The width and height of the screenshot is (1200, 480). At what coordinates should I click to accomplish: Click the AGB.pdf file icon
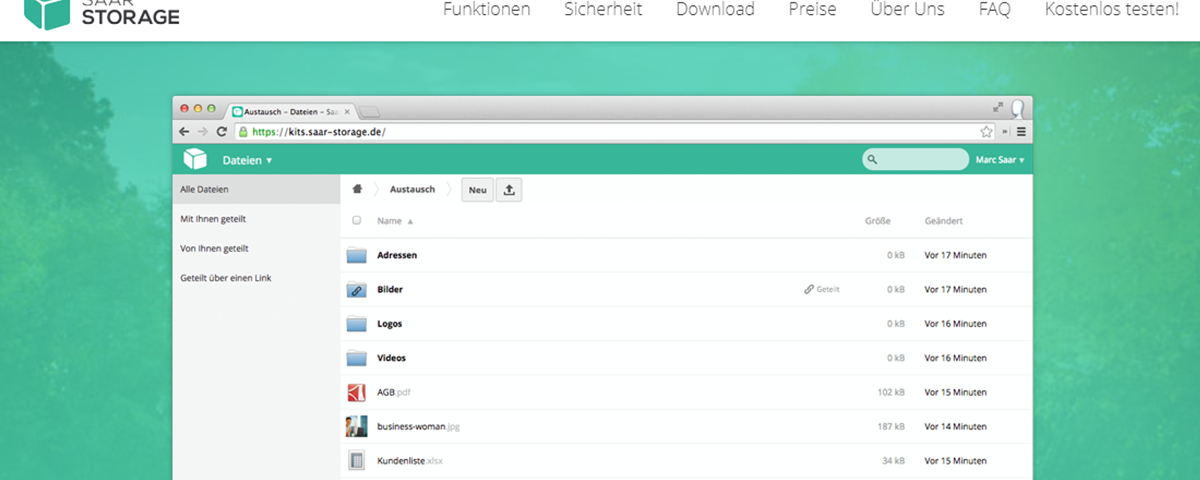coord(357,392)
